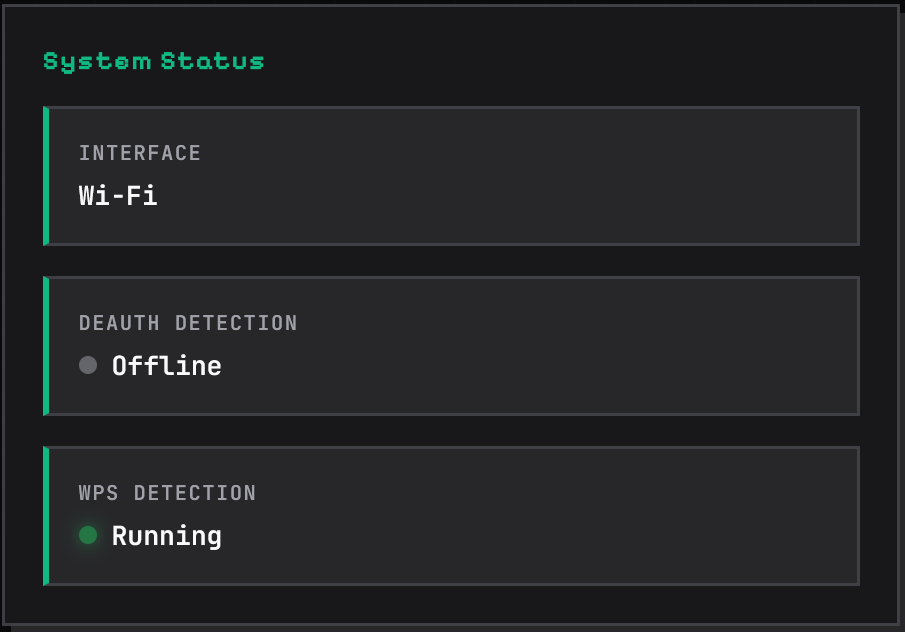
Task: Click the Deauth Detection card's green accent bar
Action: (46, 346)
